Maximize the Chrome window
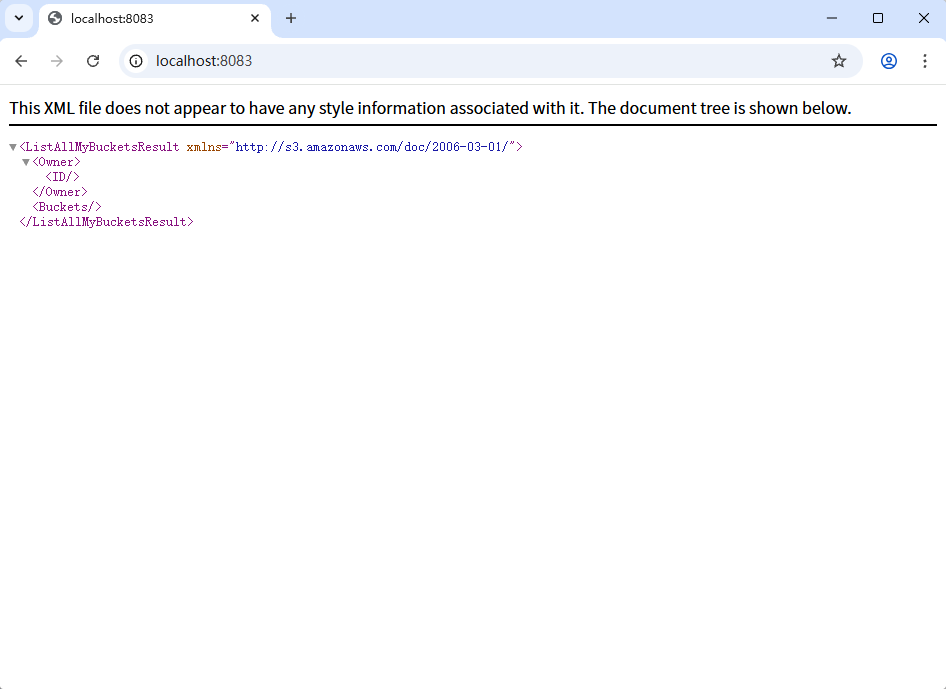This screenshot has height=689, width=946. pyautogui.click(x=878, y=18)
